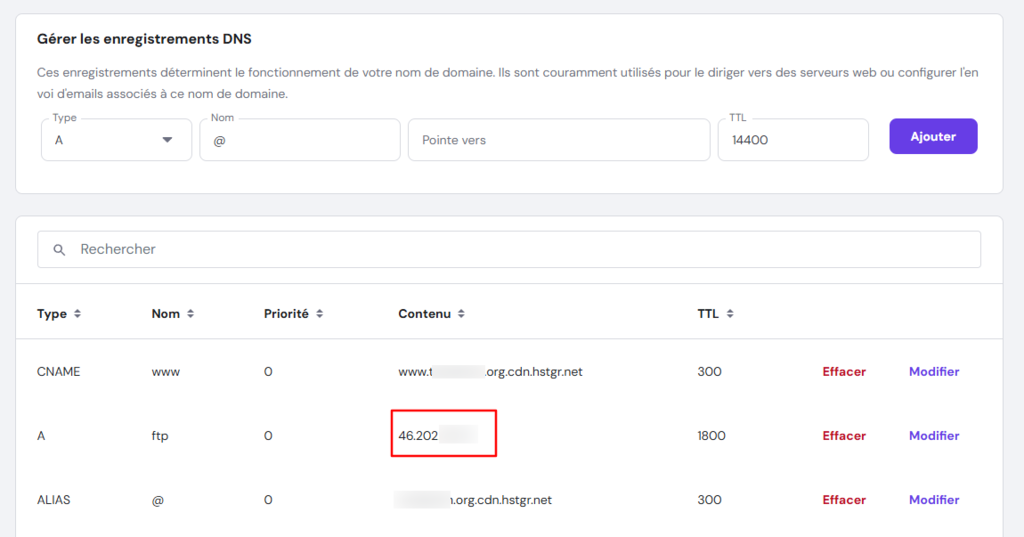Click the www CNAME content value
1024x537 pixels.
pyautogui.click(x=490, y=372)
